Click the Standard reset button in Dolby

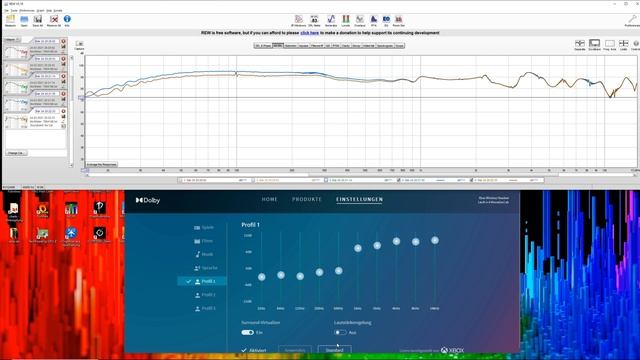(x=334, y=350)
